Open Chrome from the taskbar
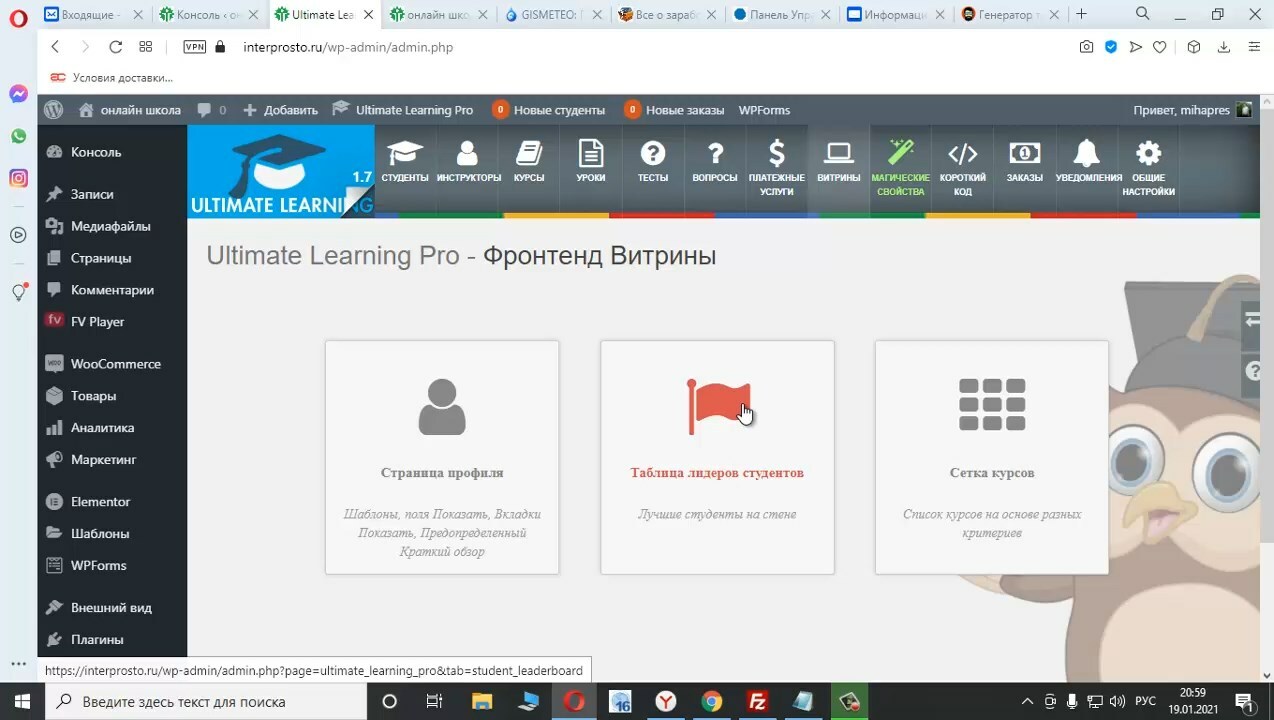Screen dimensions: 1274x720 (711, 701)
